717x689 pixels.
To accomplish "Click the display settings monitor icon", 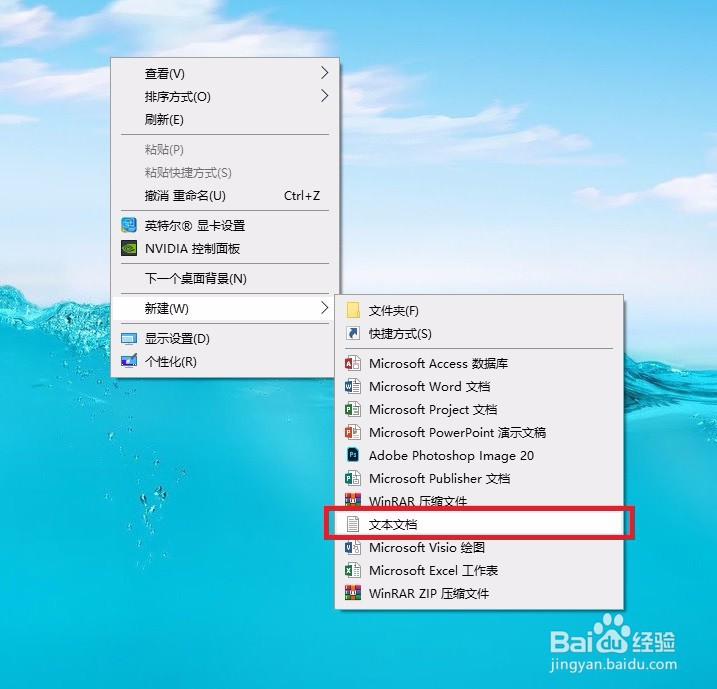I will (129, 339).
